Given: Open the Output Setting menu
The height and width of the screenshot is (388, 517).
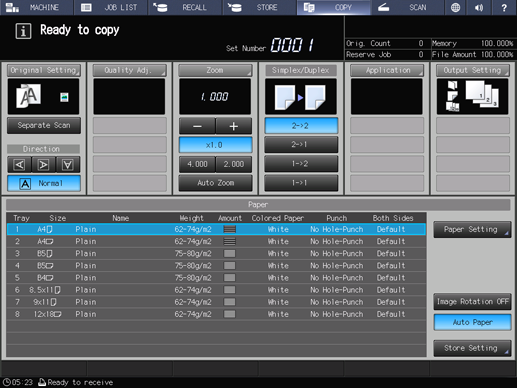Looking at the screenshot, I should coord(473,70).
